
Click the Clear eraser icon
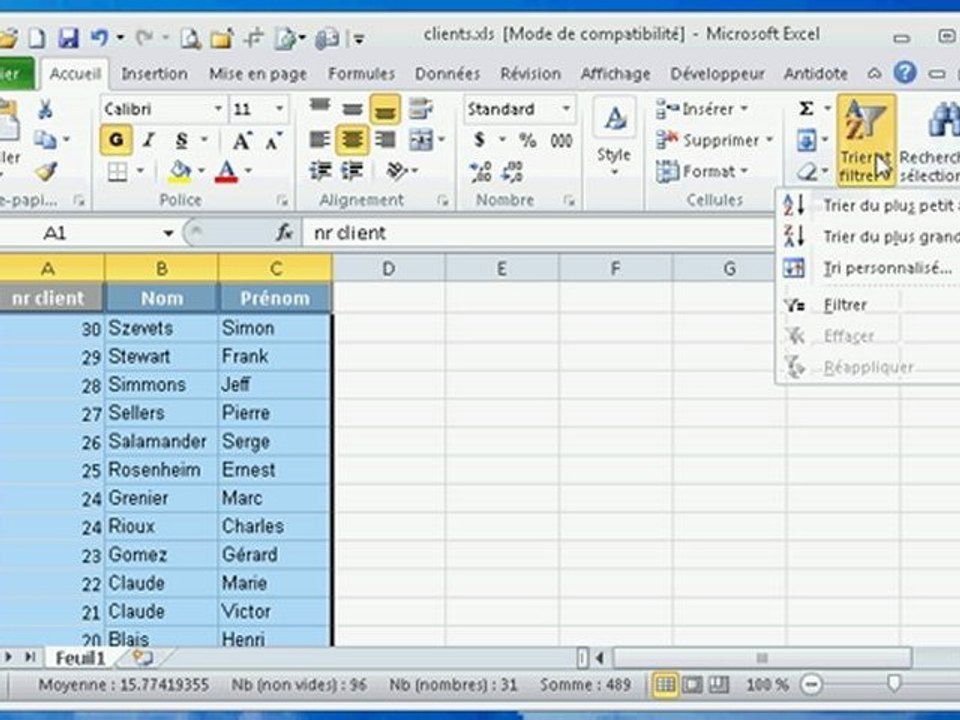[808, 172]
